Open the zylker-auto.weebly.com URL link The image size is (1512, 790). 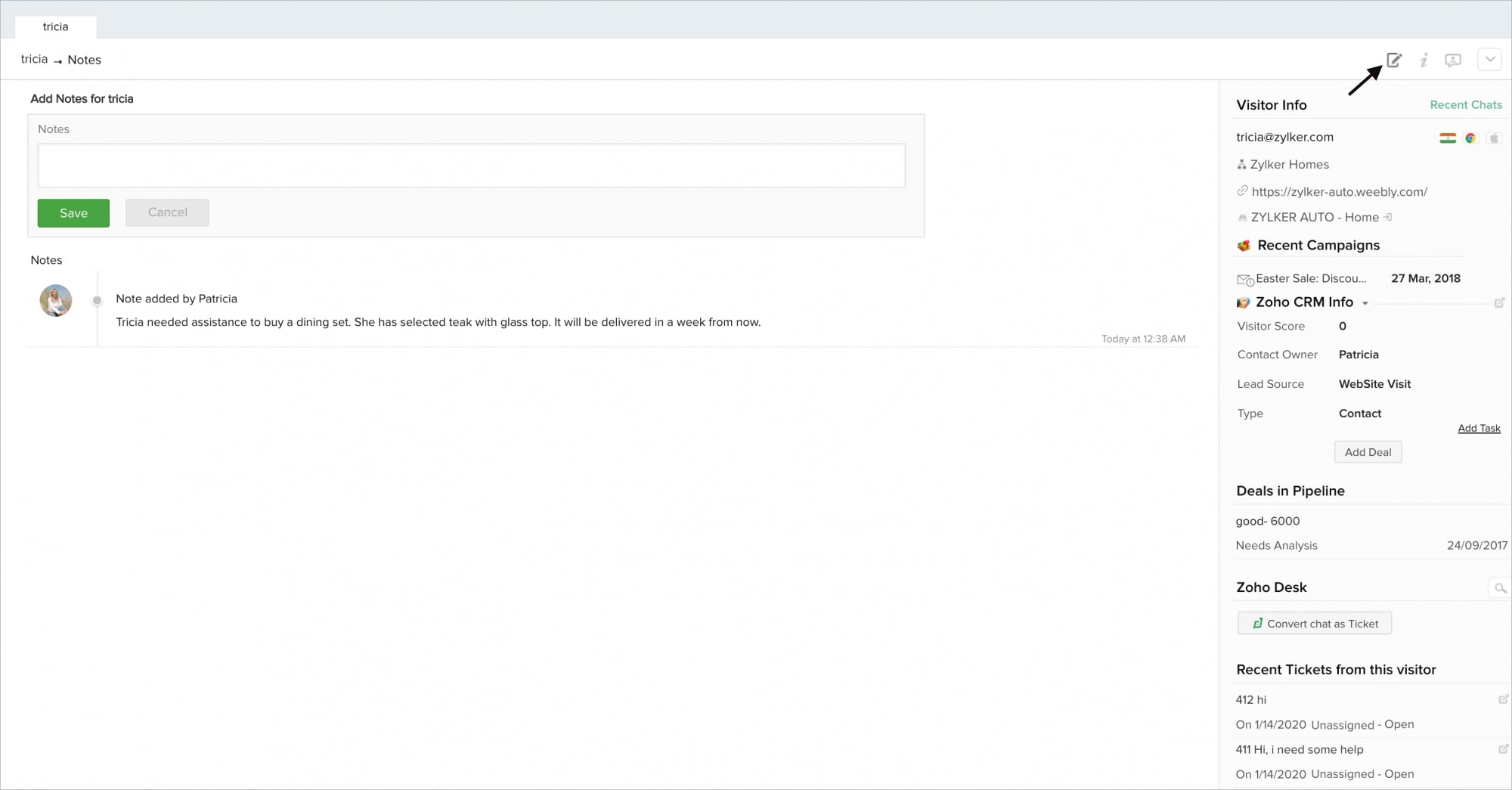coord(1339,192)
